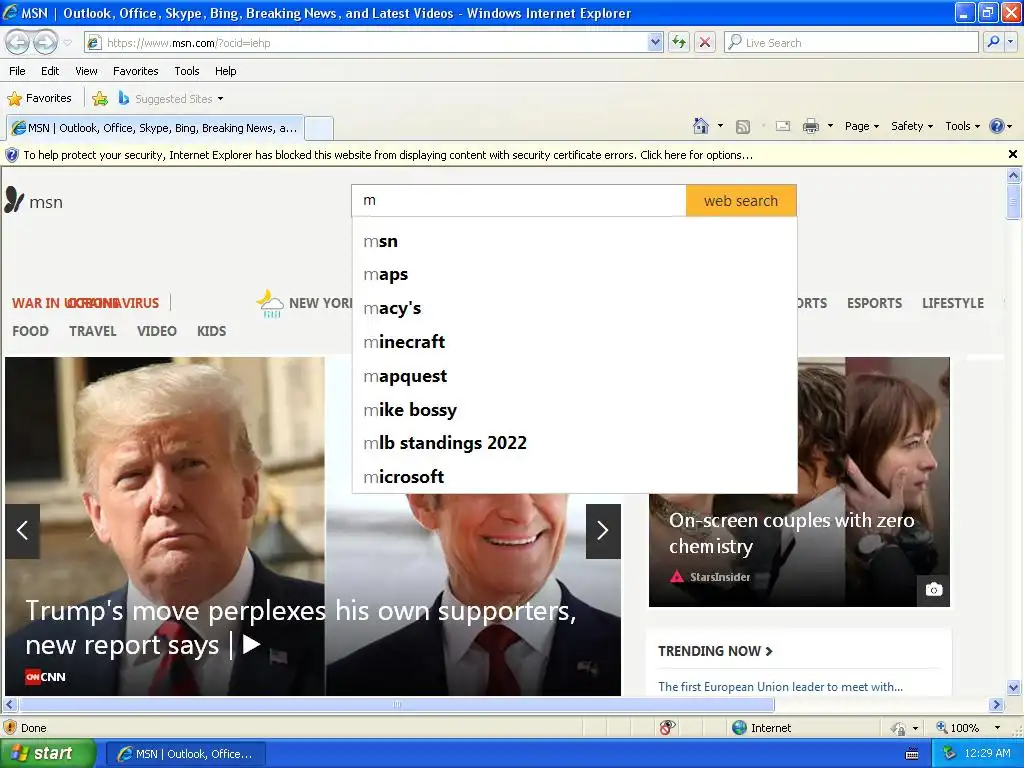1024x768 pixels.
Task: Click the orange web search button
Action: coord(741,200)
